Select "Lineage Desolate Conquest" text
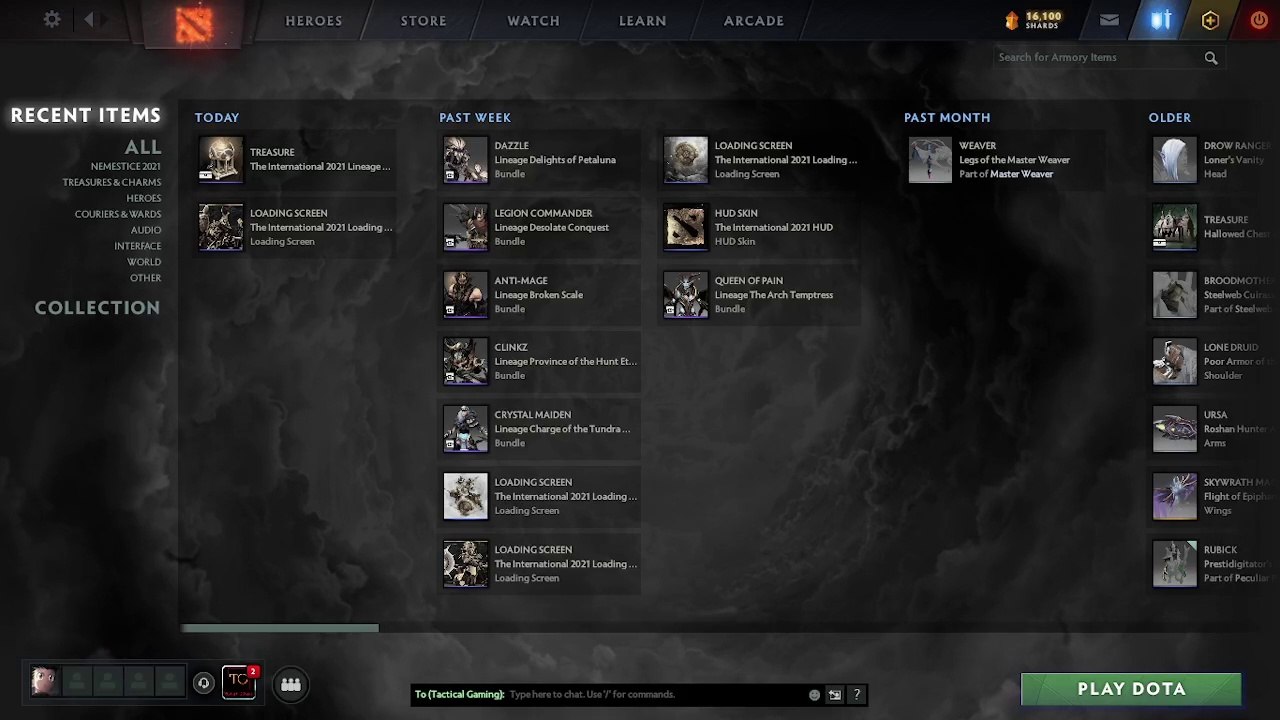 551,227
